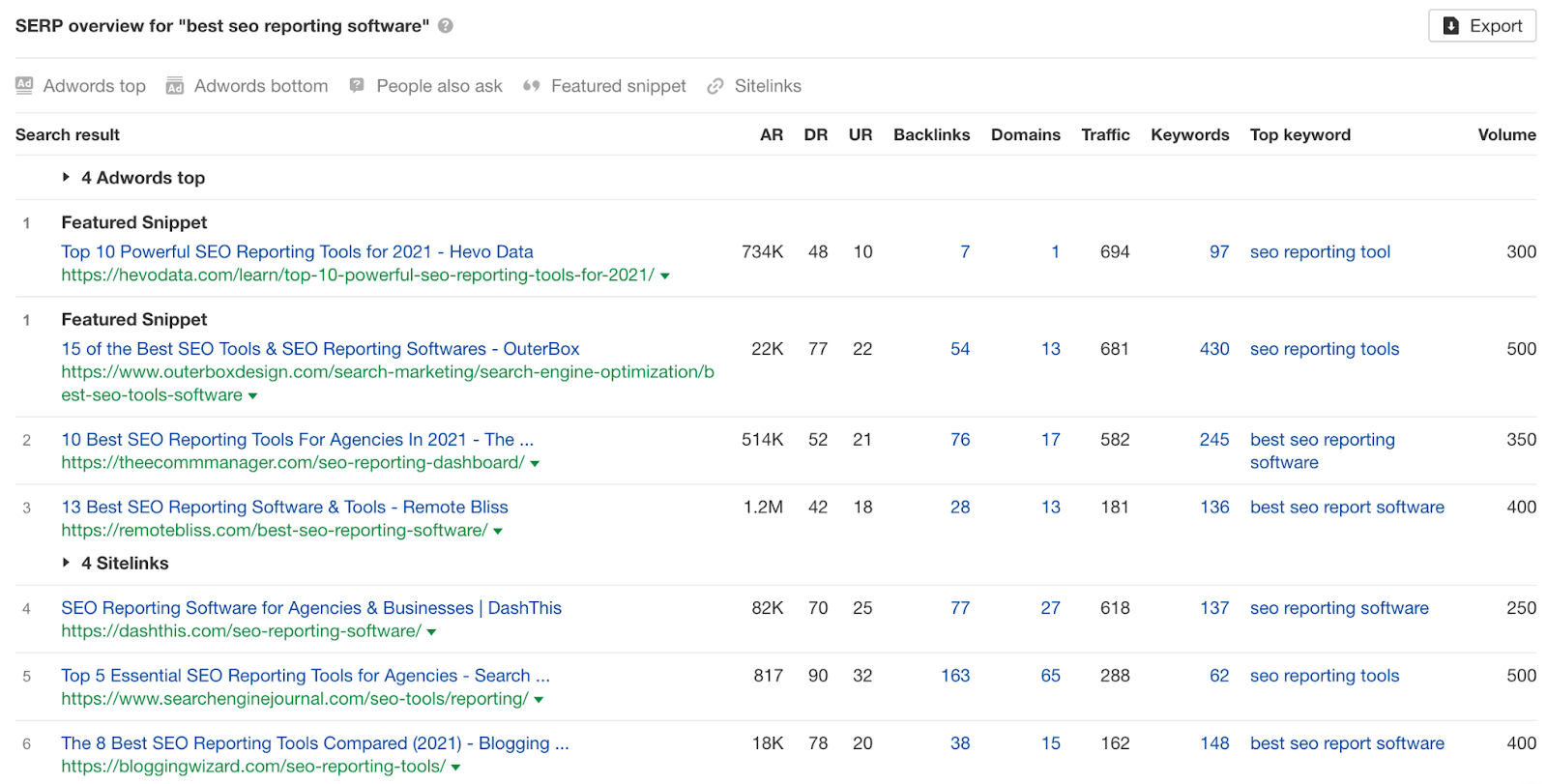The height and width of the screenshot is (784, 1547).
Task: Open keywords count 97 for Hevo Data
Action: click(1219, 252)
